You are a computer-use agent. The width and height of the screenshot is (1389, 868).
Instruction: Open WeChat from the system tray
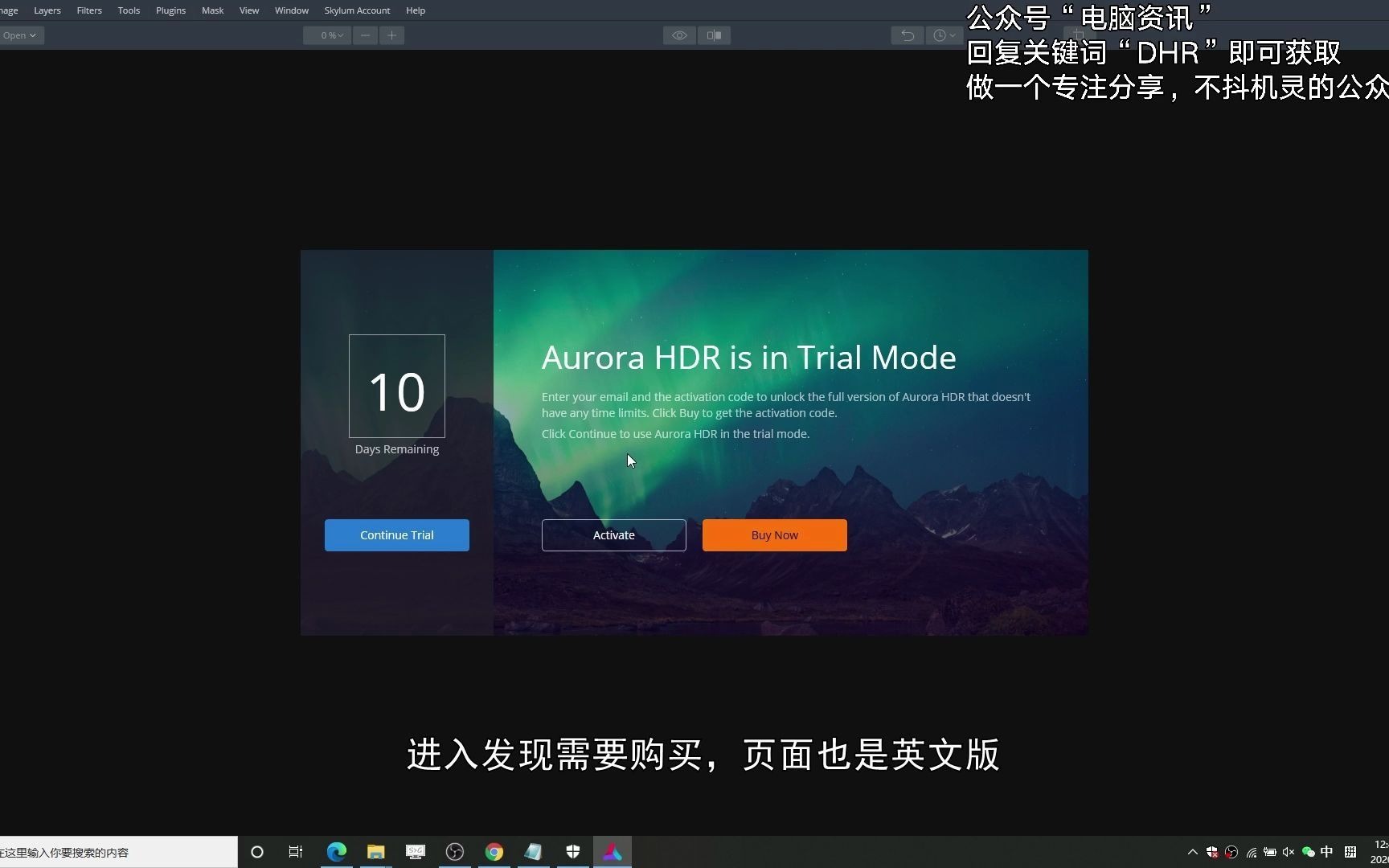tap(1309, 852)
